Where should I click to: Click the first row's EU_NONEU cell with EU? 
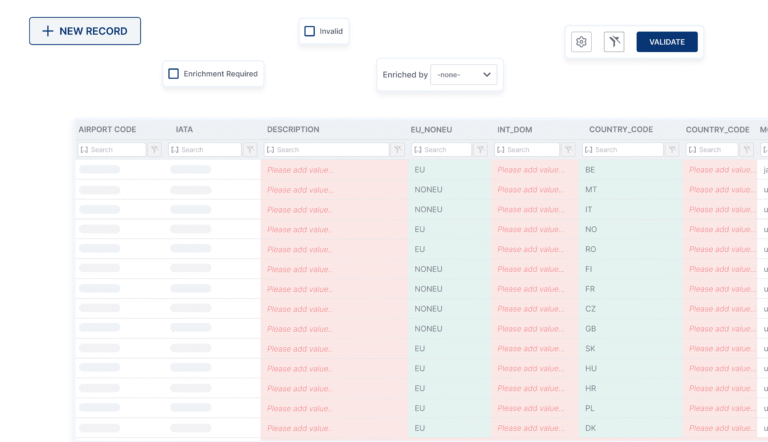[449, 170]
